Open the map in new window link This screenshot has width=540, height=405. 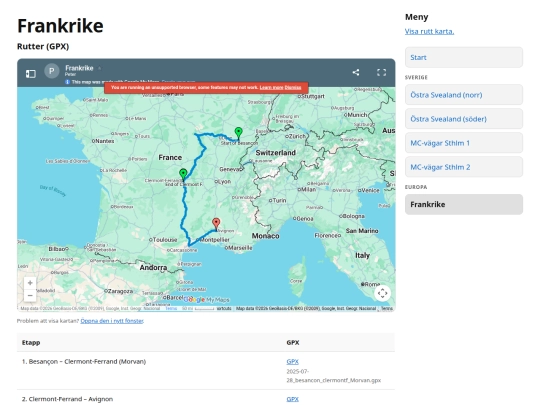pos(112,321)
